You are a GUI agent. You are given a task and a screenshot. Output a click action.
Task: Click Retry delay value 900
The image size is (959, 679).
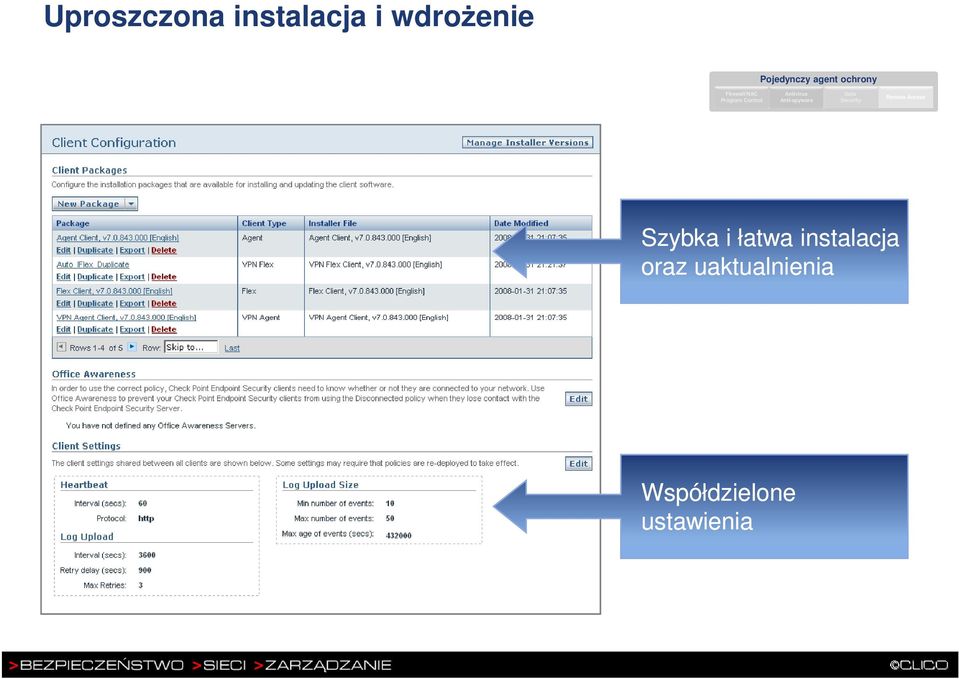click(x=144, y=570)
